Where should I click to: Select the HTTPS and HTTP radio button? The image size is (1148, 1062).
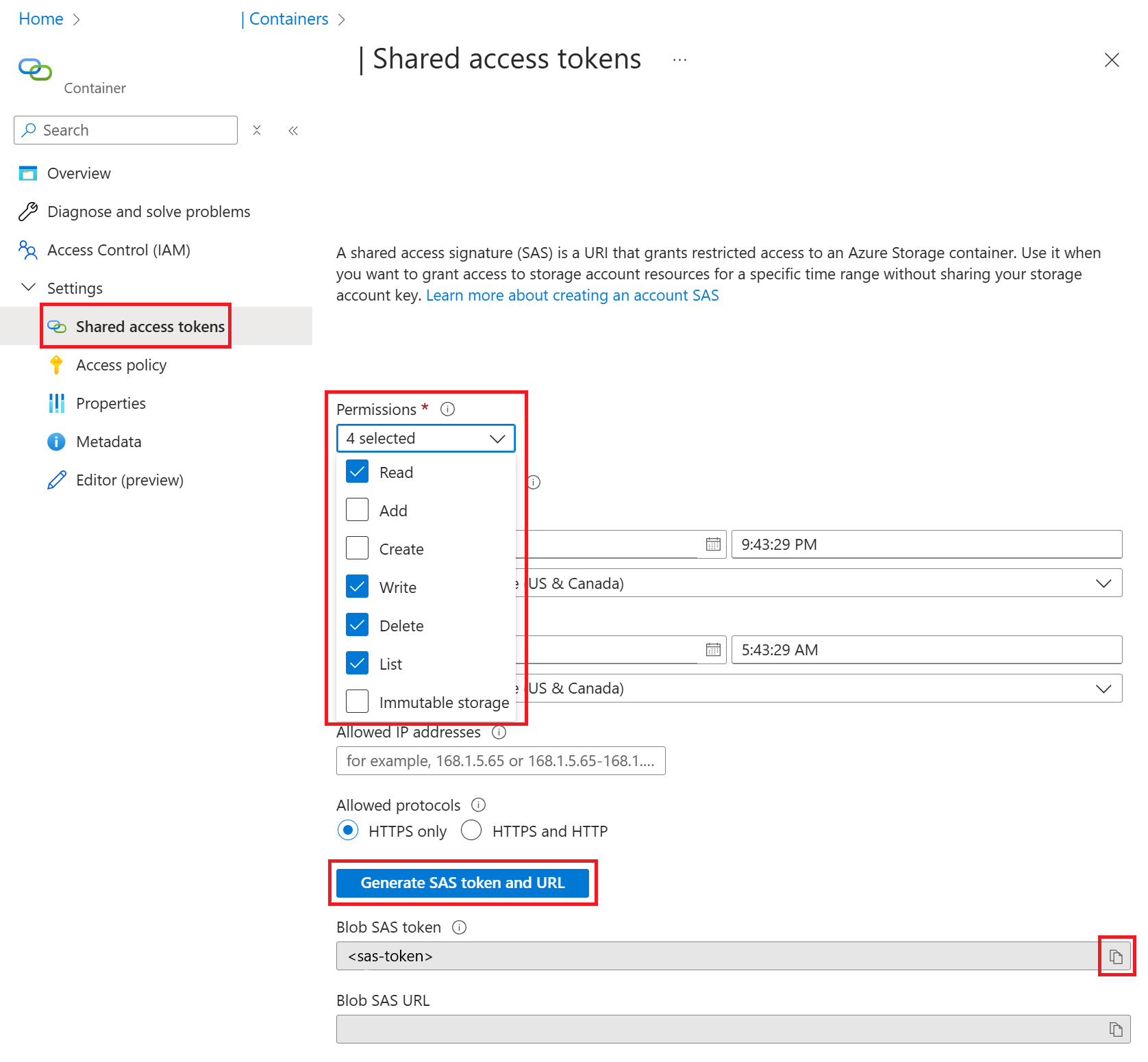(471, 831)
